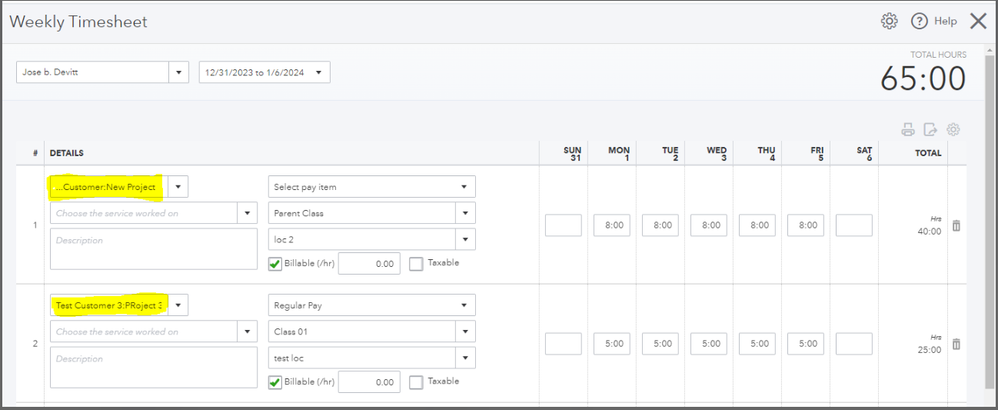Viewport: 998px width, 410px height.
Task: Open the Select pay item dropdown
Action: 463,187
